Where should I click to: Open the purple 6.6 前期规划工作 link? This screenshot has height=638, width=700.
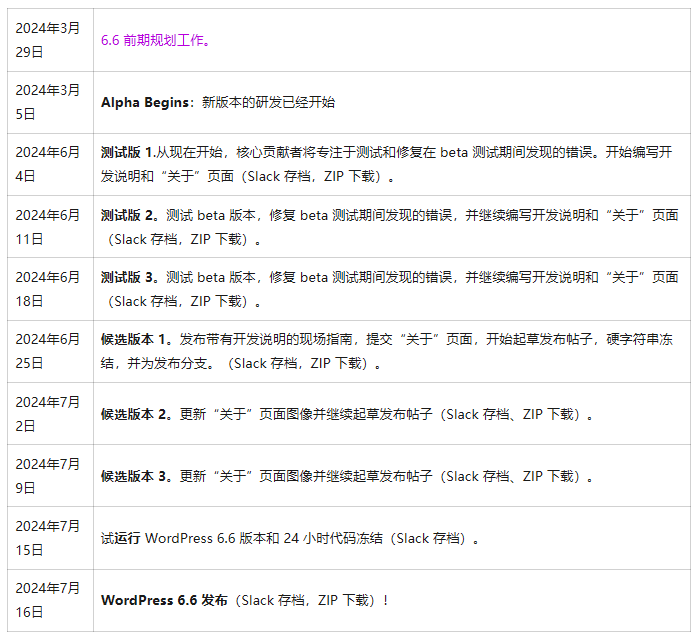[155, 41]
